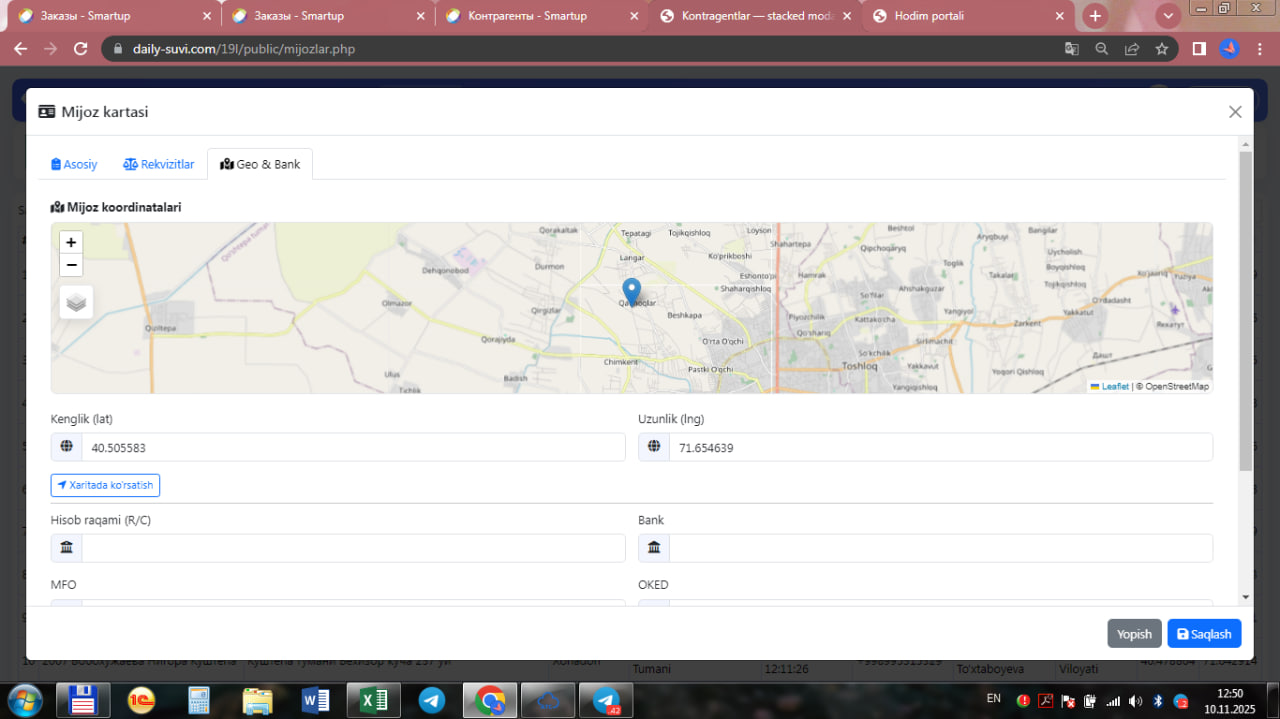Bookmark this page with the star icon
This screenshot has height=719, width=1280.
pos(1161,49)
